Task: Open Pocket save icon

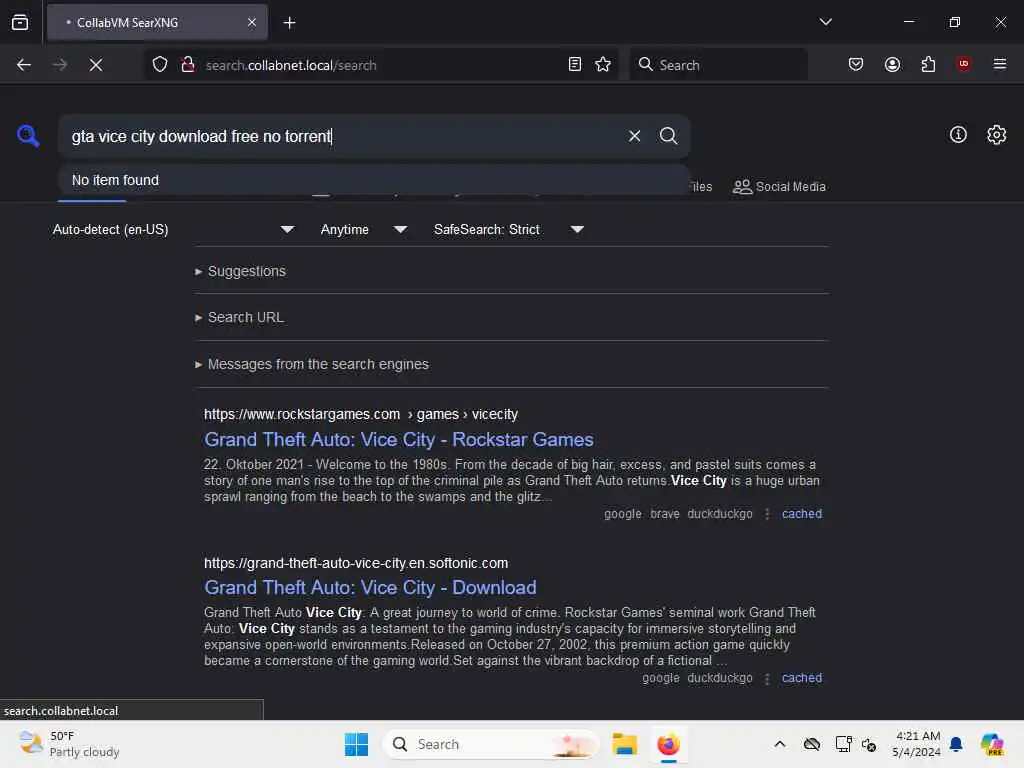Action: (x=856, y=64)
